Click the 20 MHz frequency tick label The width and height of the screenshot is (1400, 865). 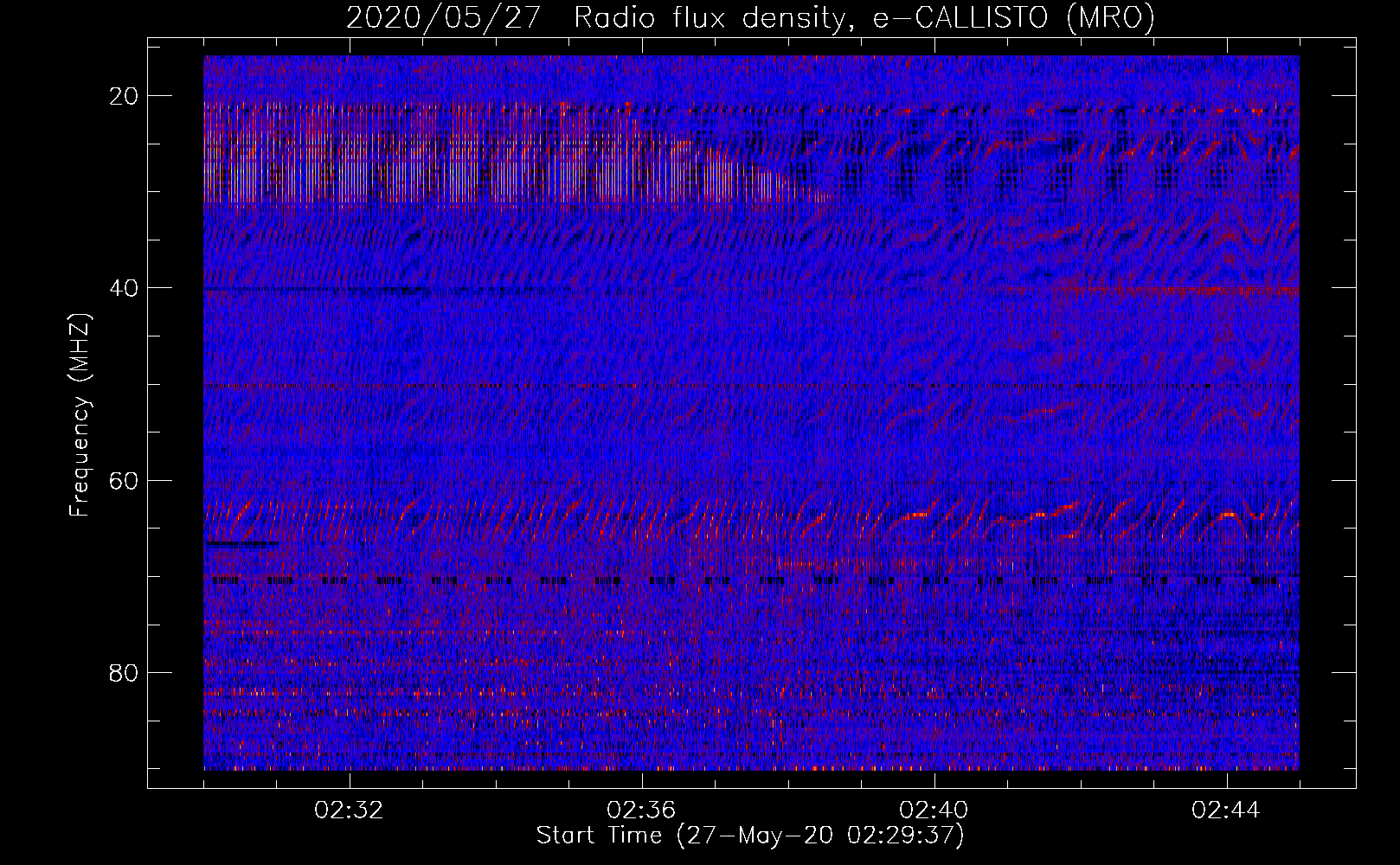coord(125,96)
